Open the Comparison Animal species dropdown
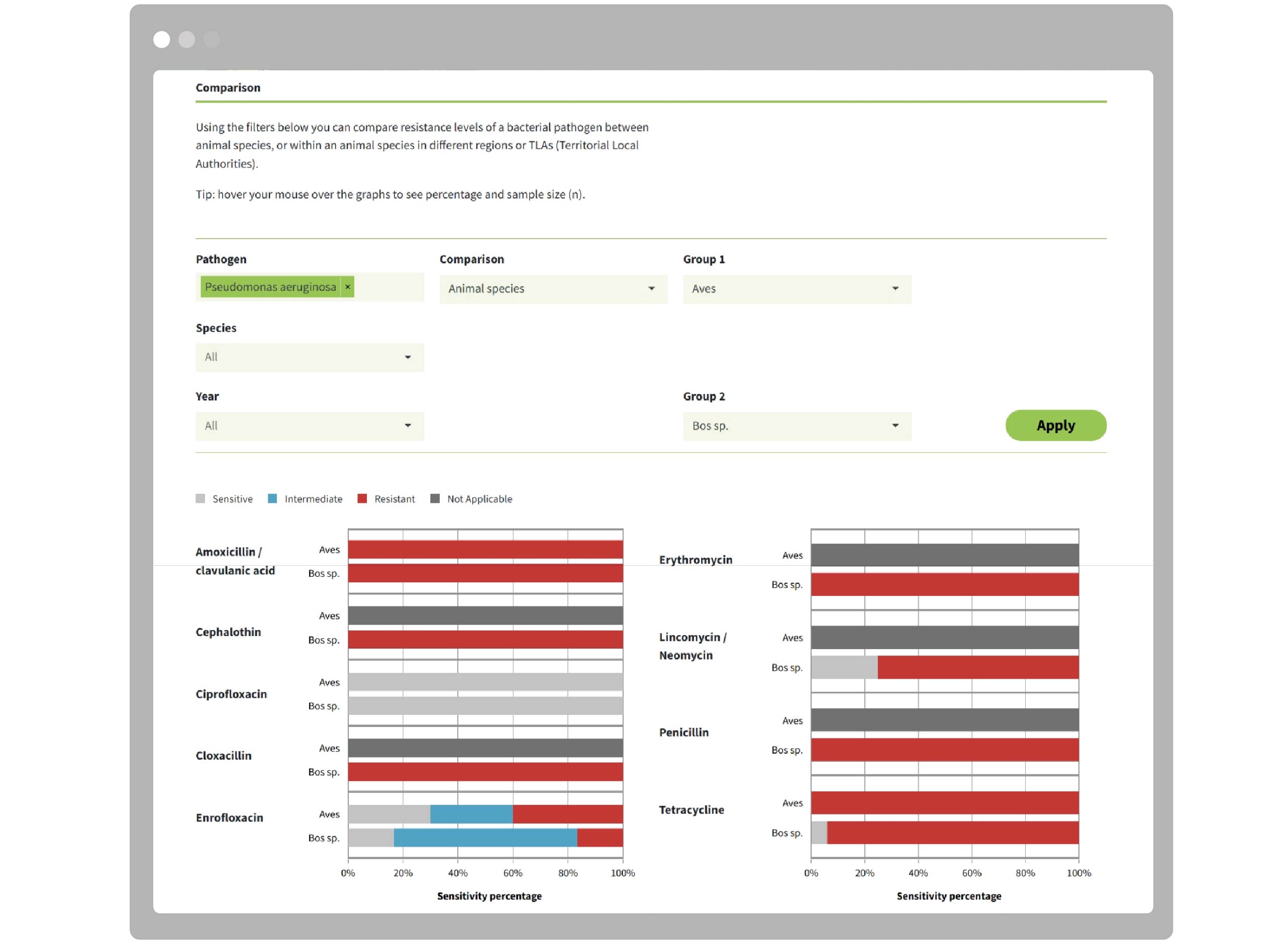The image size is (1288, 945). click(553, 289)
